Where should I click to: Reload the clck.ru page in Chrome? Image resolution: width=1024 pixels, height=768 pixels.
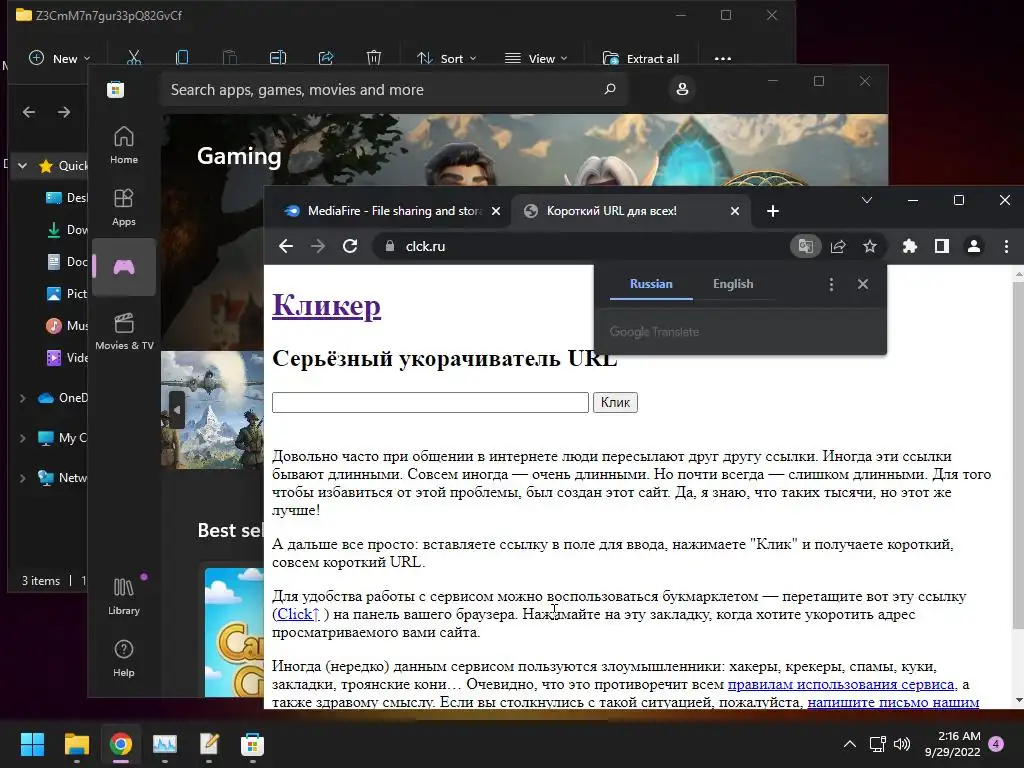tap(350, 246)
